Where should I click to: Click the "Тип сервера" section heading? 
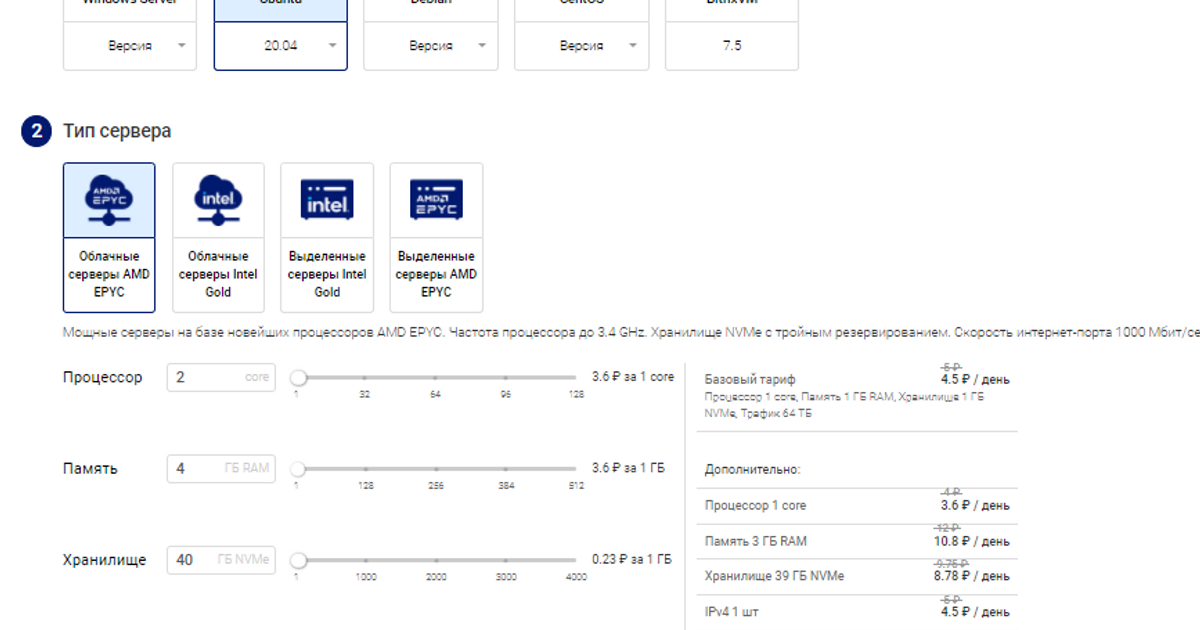pos(117,131)
